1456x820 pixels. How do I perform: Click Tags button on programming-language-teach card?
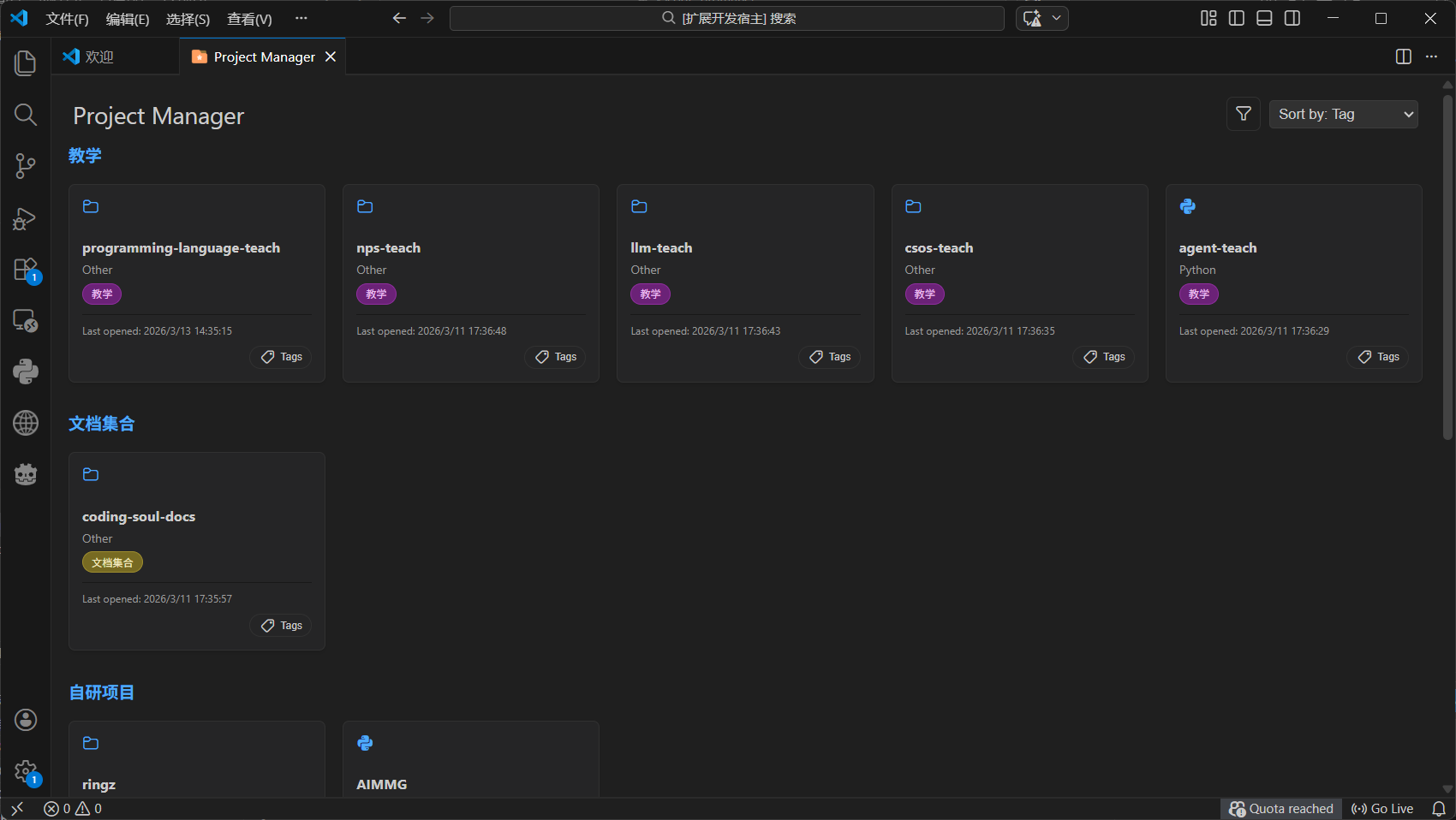(x=282, y=357)
